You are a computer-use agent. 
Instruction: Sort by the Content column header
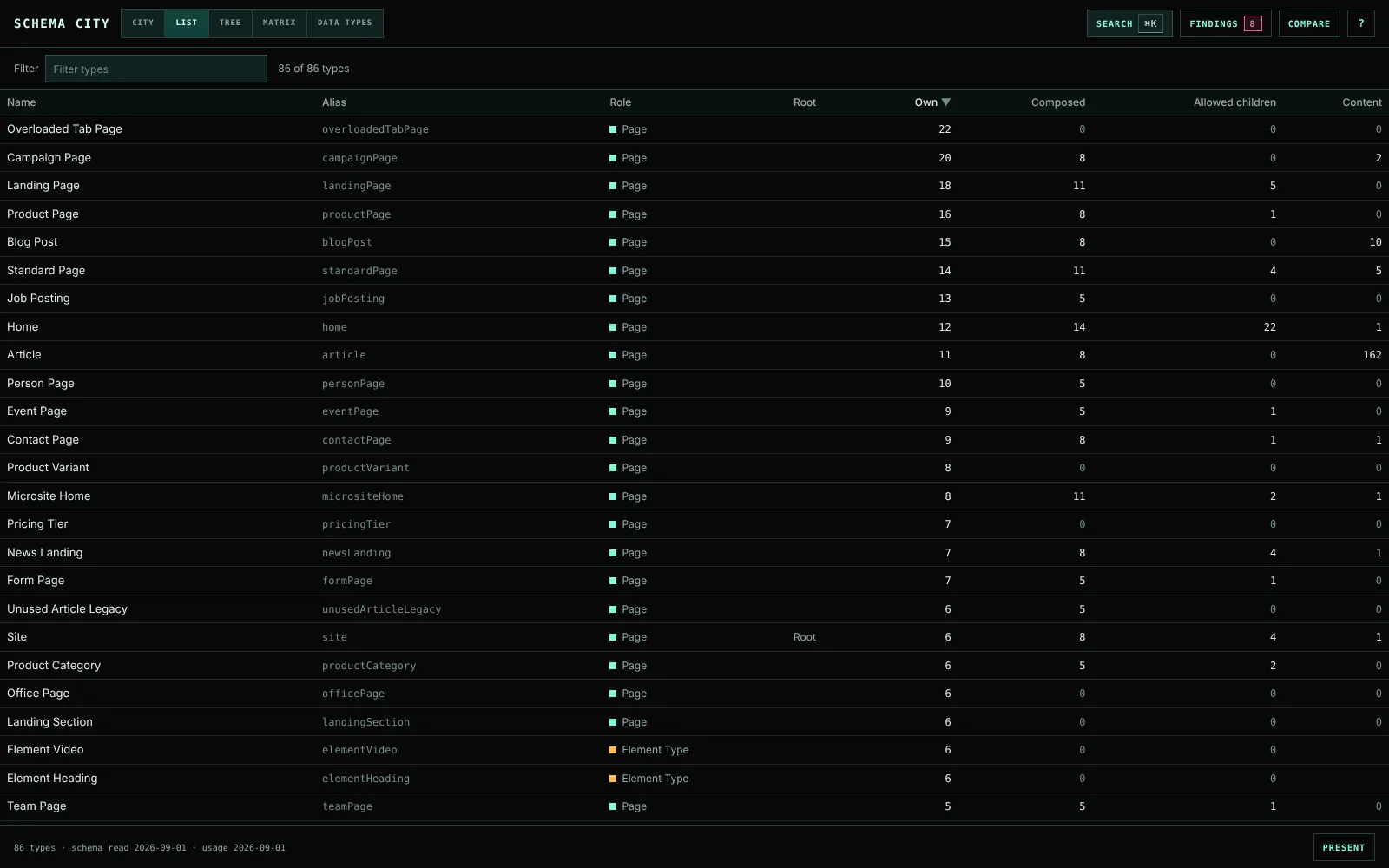pyautogui.click(x=1362, y=102)
